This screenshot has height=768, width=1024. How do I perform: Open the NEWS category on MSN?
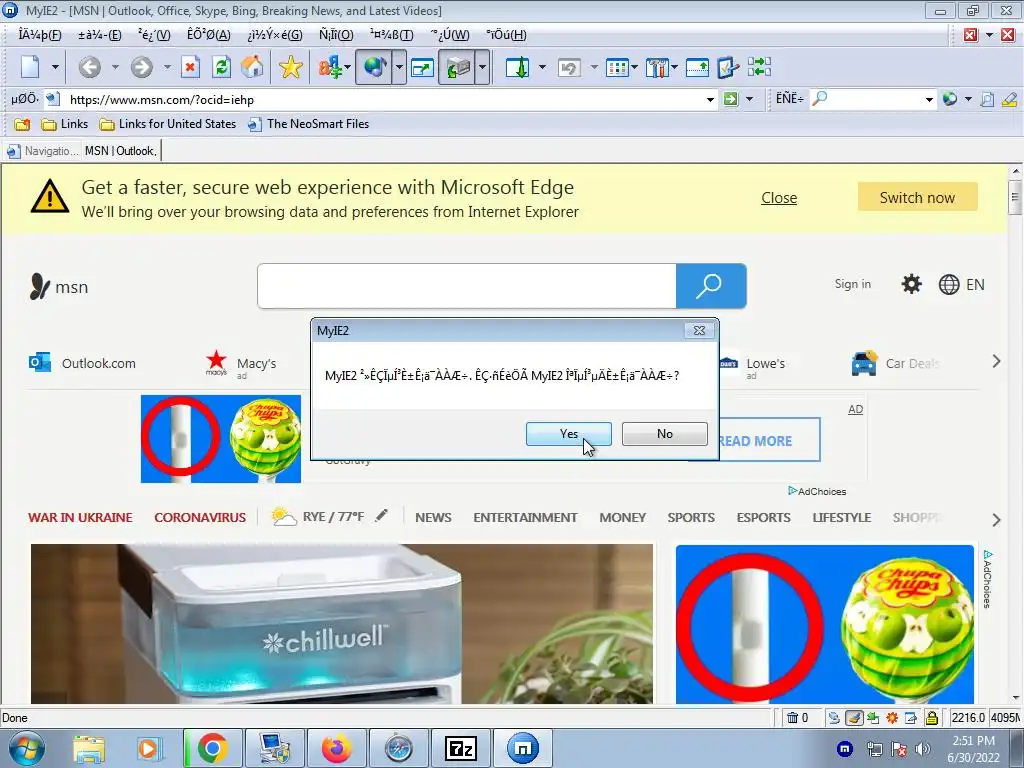433,517
